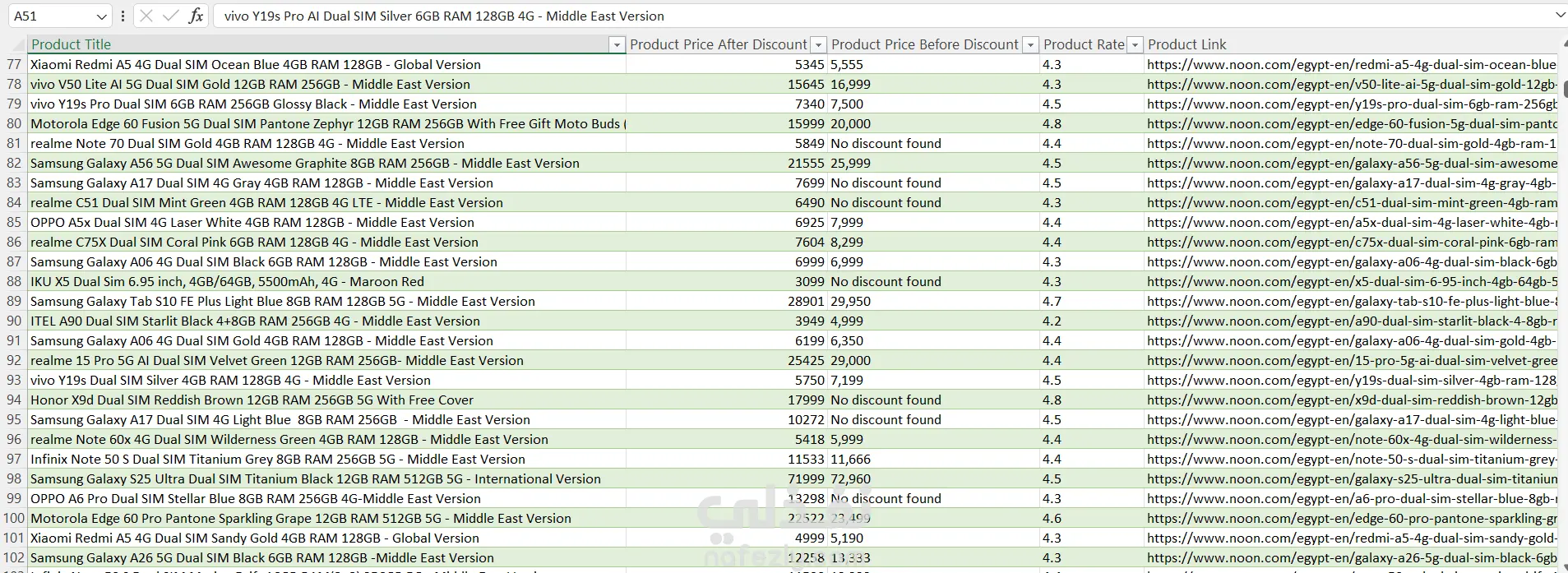The image size is (1568, 573).
Task: Select 'No discount found' in row 81
Action: pyautogui.click(x=933, y=143)
